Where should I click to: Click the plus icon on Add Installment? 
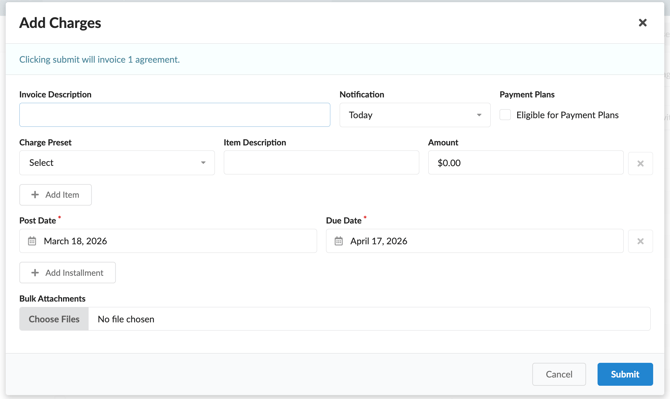click(35, 273)
